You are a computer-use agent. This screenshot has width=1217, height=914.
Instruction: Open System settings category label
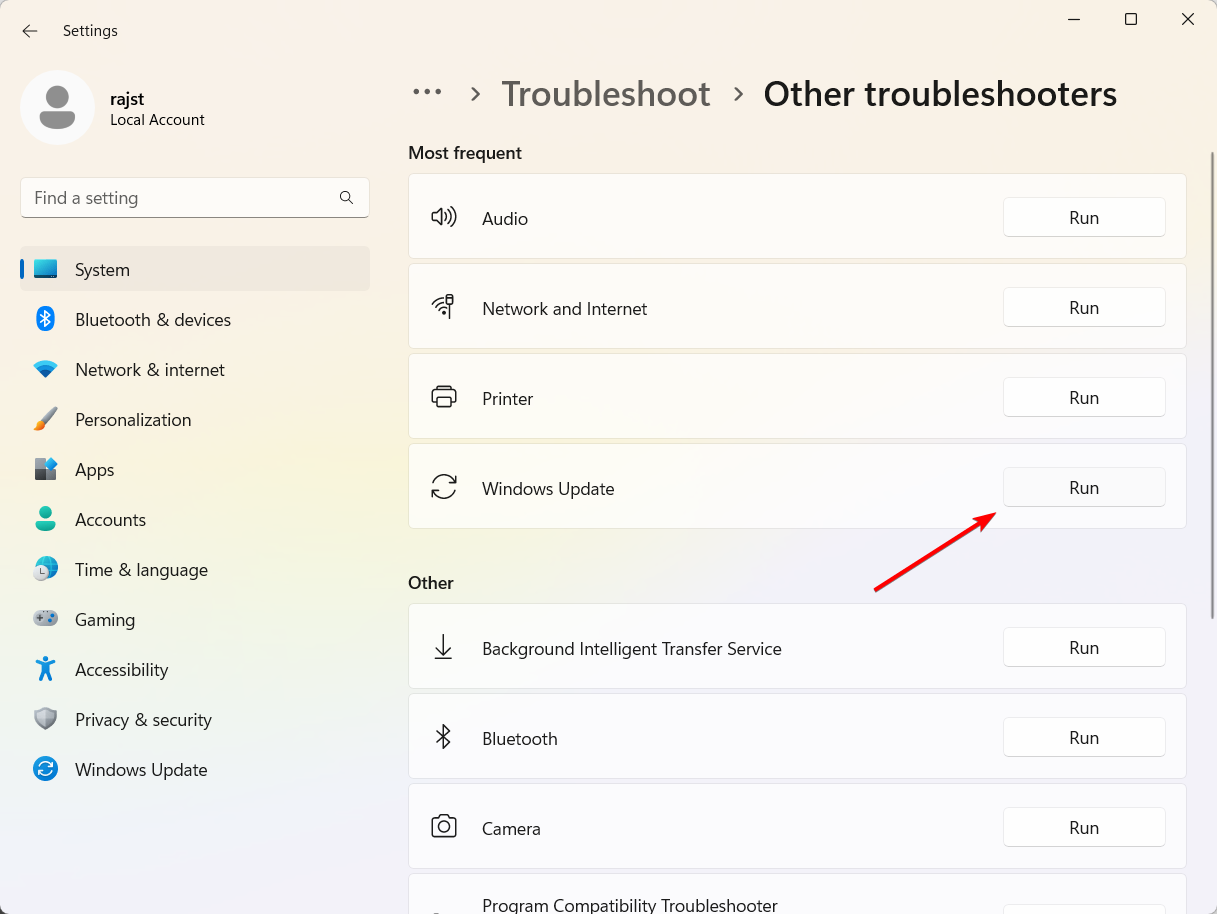[x=102, y=270]
